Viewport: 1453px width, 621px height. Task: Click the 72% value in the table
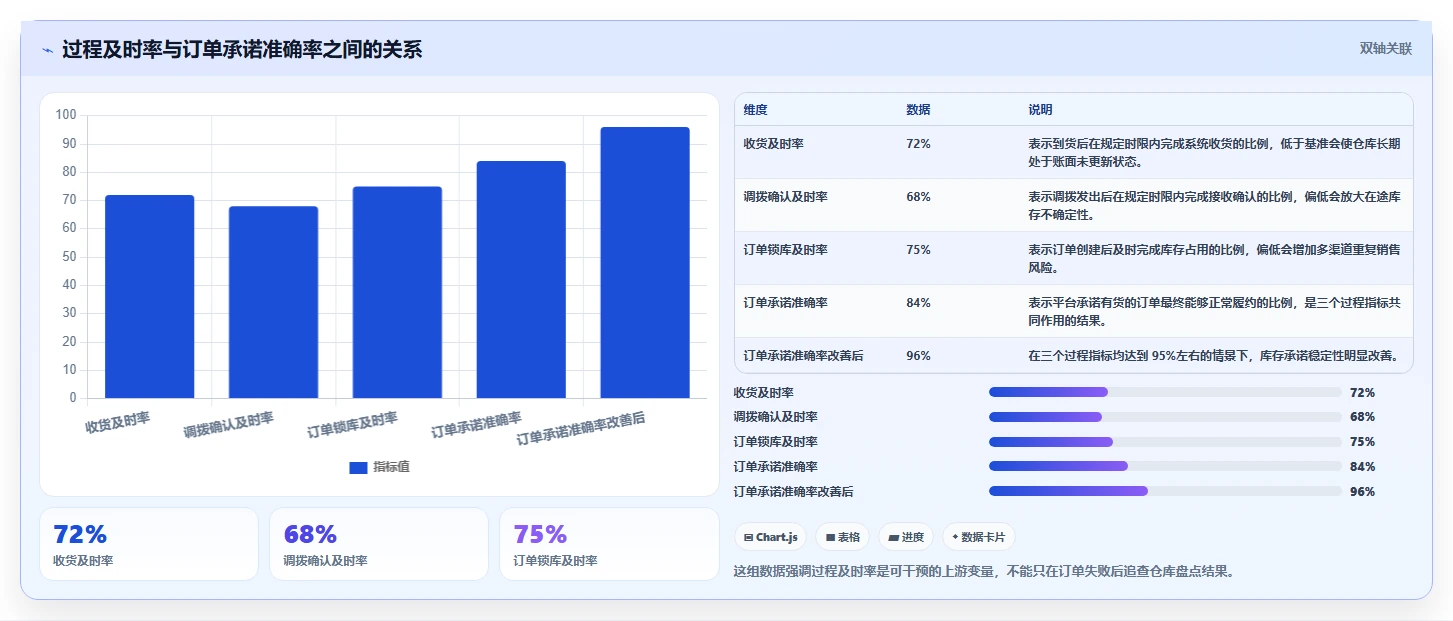pos(918,144)
